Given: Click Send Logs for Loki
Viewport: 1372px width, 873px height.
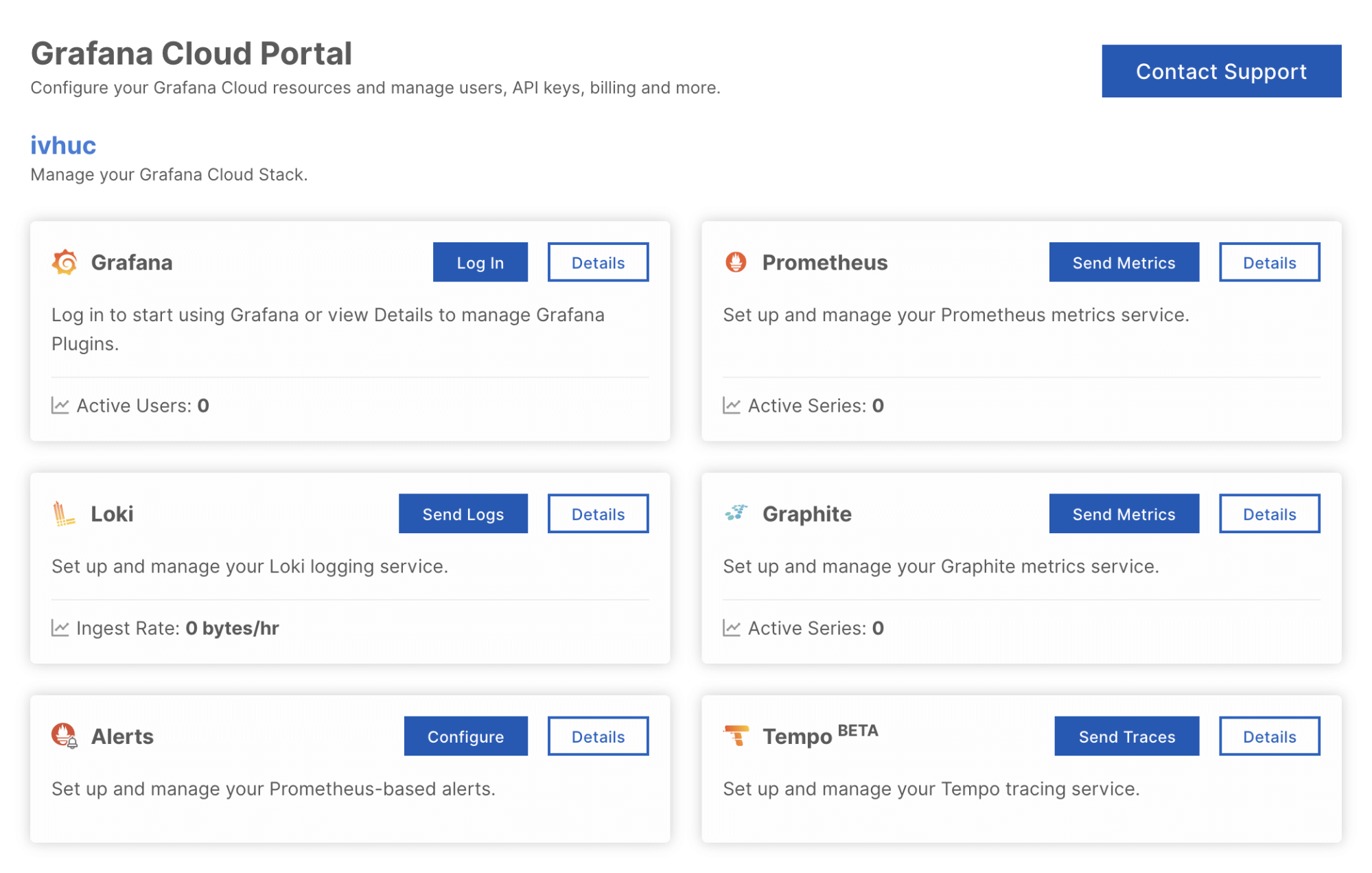Looking at the screenshot, I should click(463, 513).
